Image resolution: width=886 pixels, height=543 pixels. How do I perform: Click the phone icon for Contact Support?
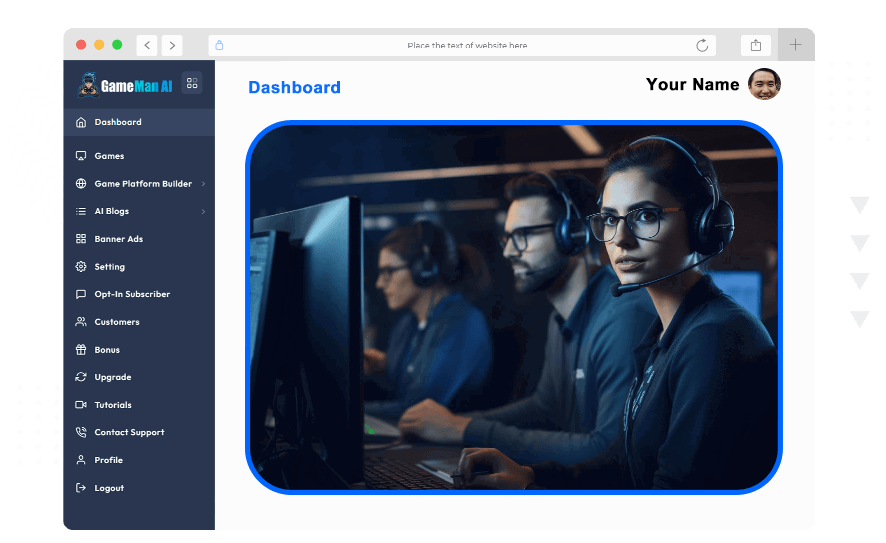pos(81,433)
